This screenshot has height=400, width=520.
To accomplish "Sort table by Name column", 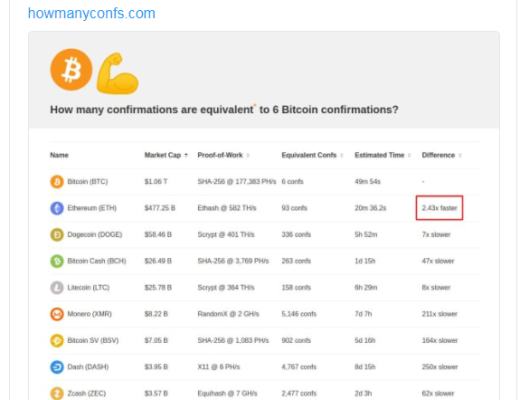I will tap(59, 155).
